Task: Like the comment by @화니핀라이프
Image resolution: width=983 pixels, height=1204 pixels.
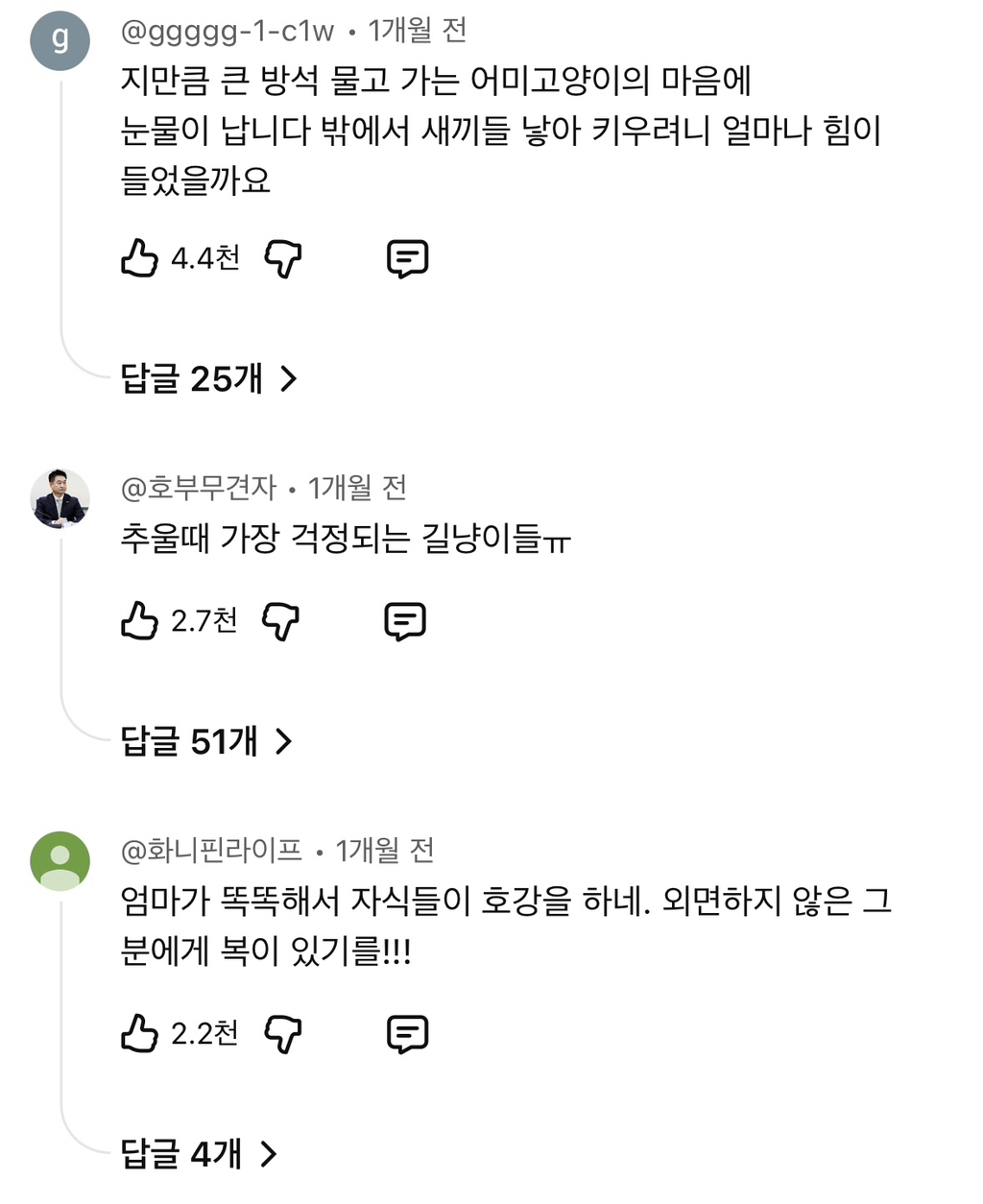Action: point(139,1034)
